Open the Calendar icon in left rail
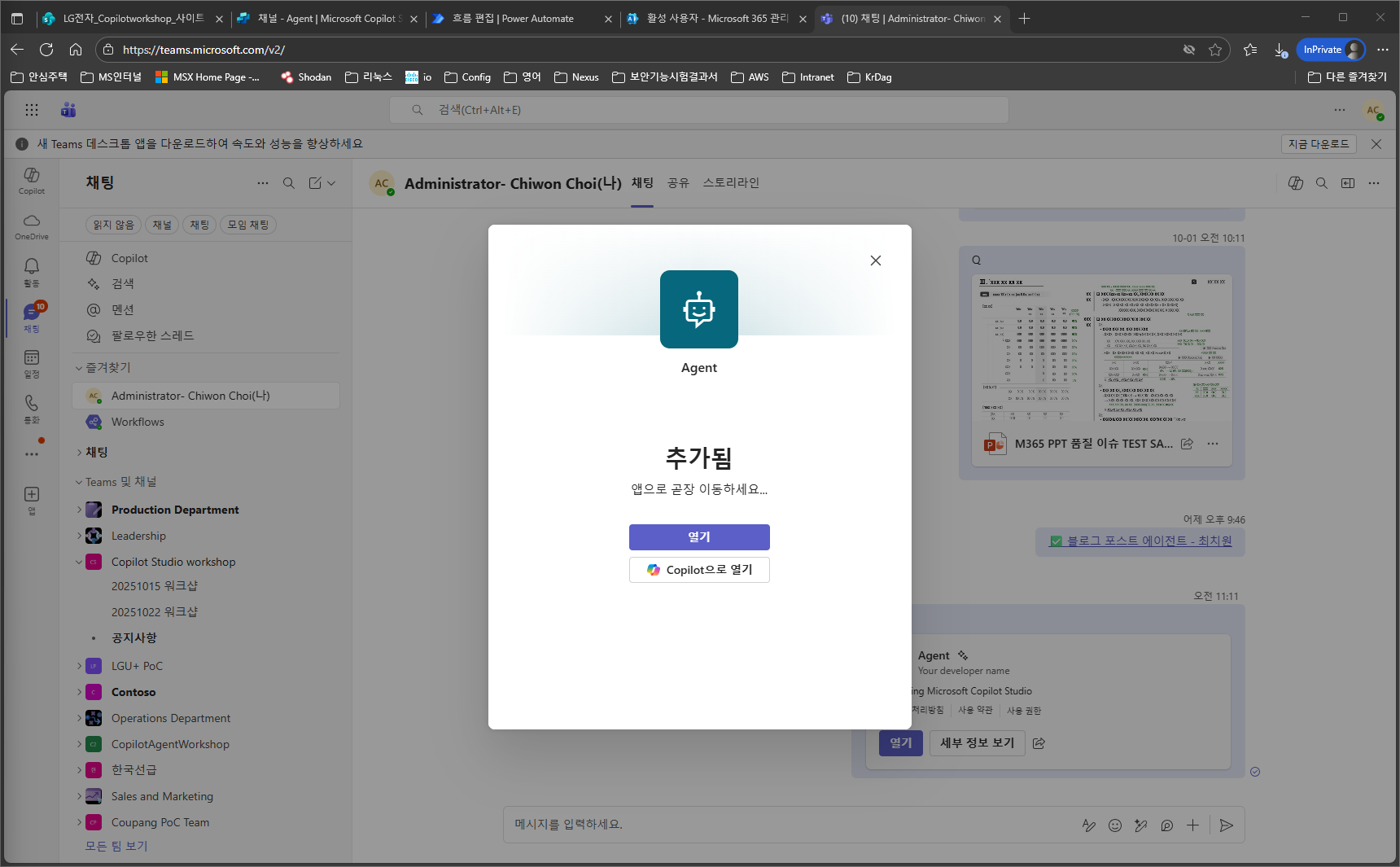The image size is (1400, 867). 32,363
